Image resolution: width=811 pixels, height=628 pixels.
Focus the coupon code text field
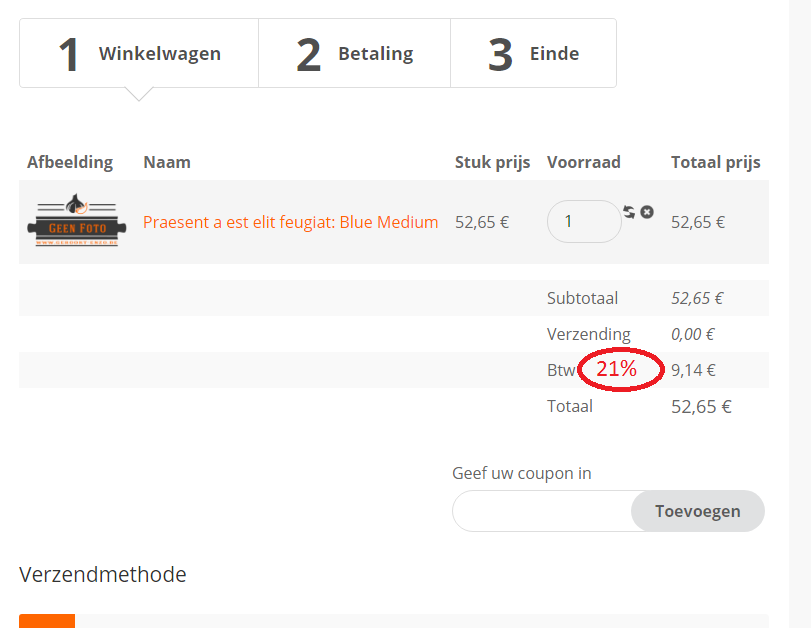542,511
